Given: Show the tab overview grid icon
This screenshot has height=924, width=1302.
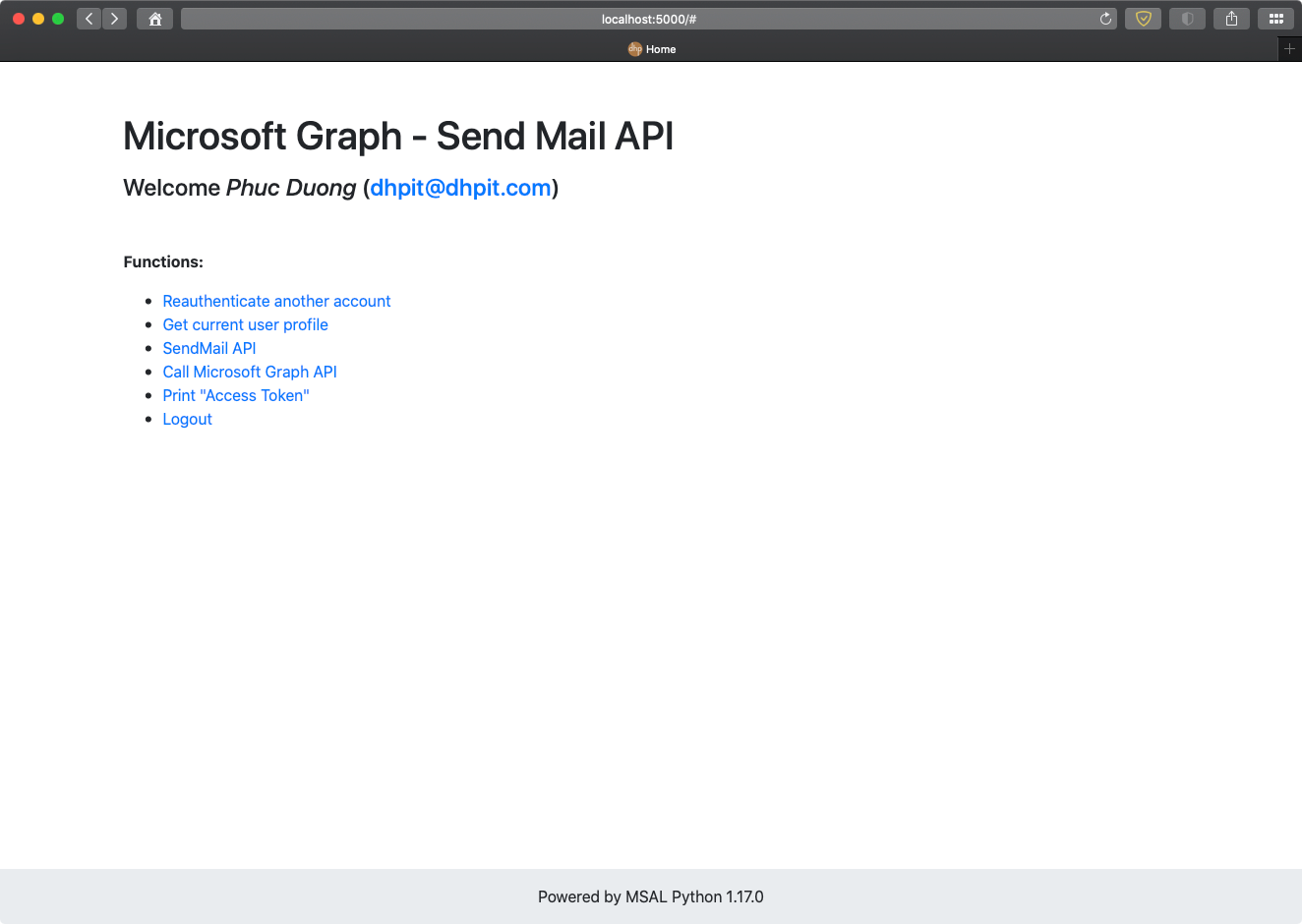Looking at the screenshot, I should coord(1276,19).
